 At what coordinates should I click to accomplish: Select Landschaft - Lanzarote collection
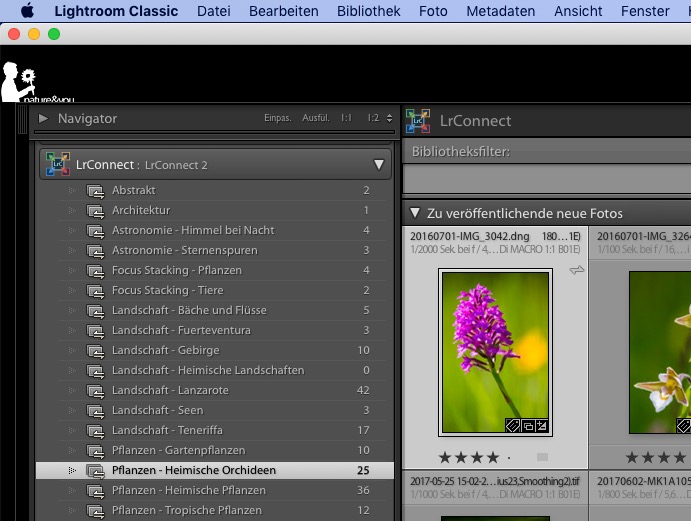point(214,391)
